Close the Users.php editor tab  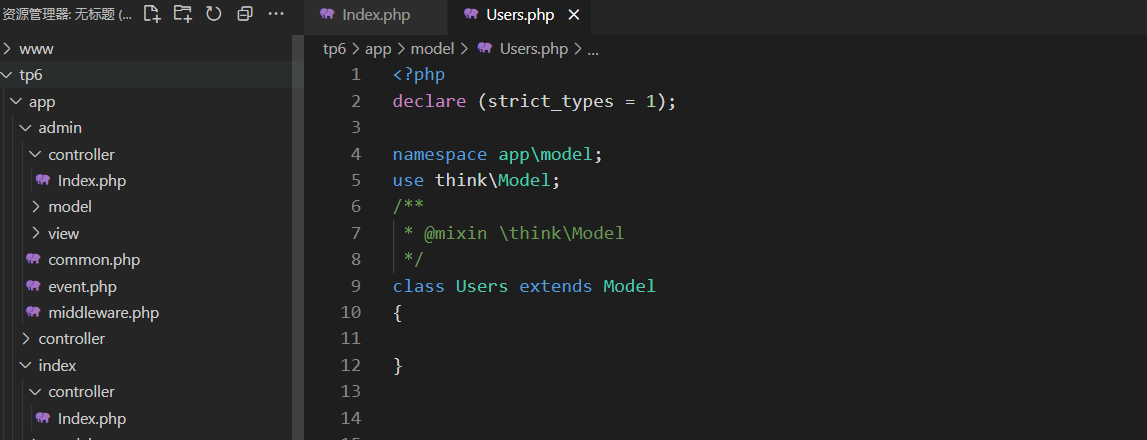[574, 15]
